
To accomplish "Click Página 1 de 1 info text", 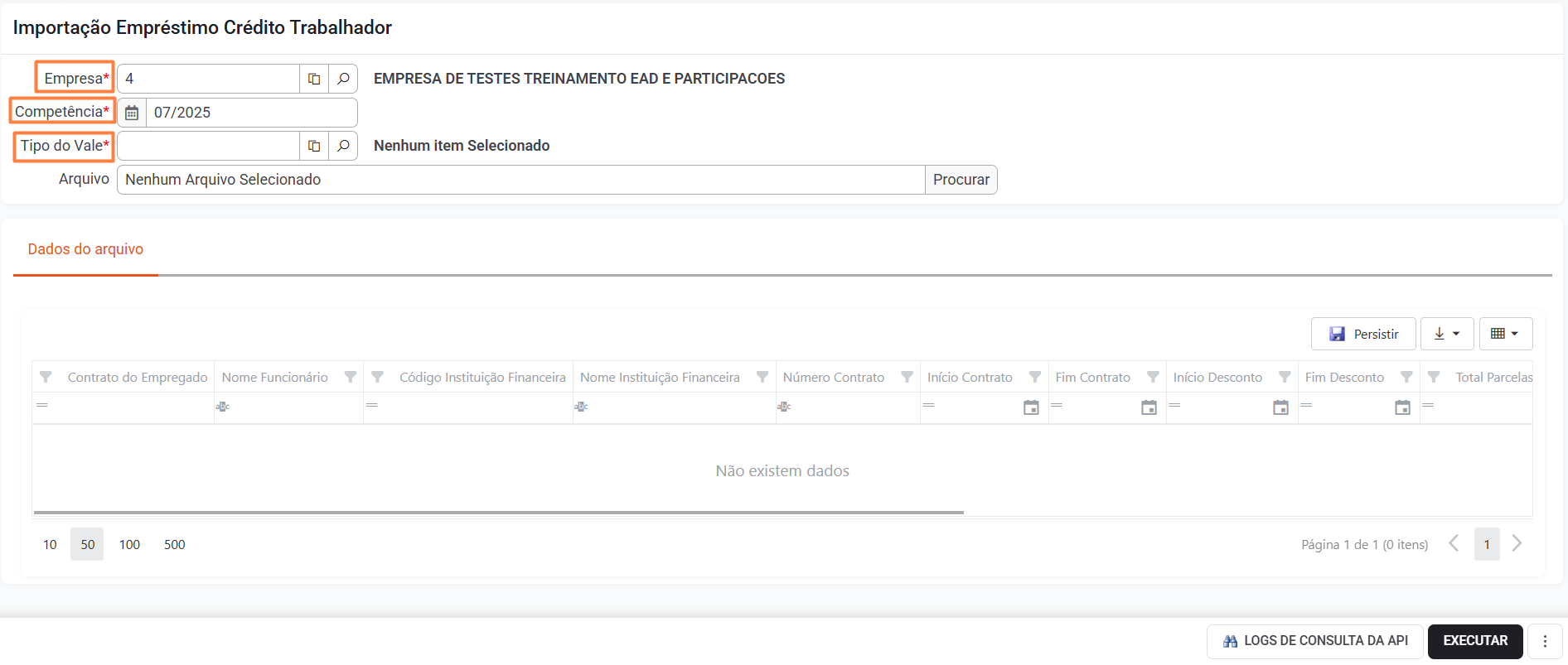I will tap(1364, 544).
